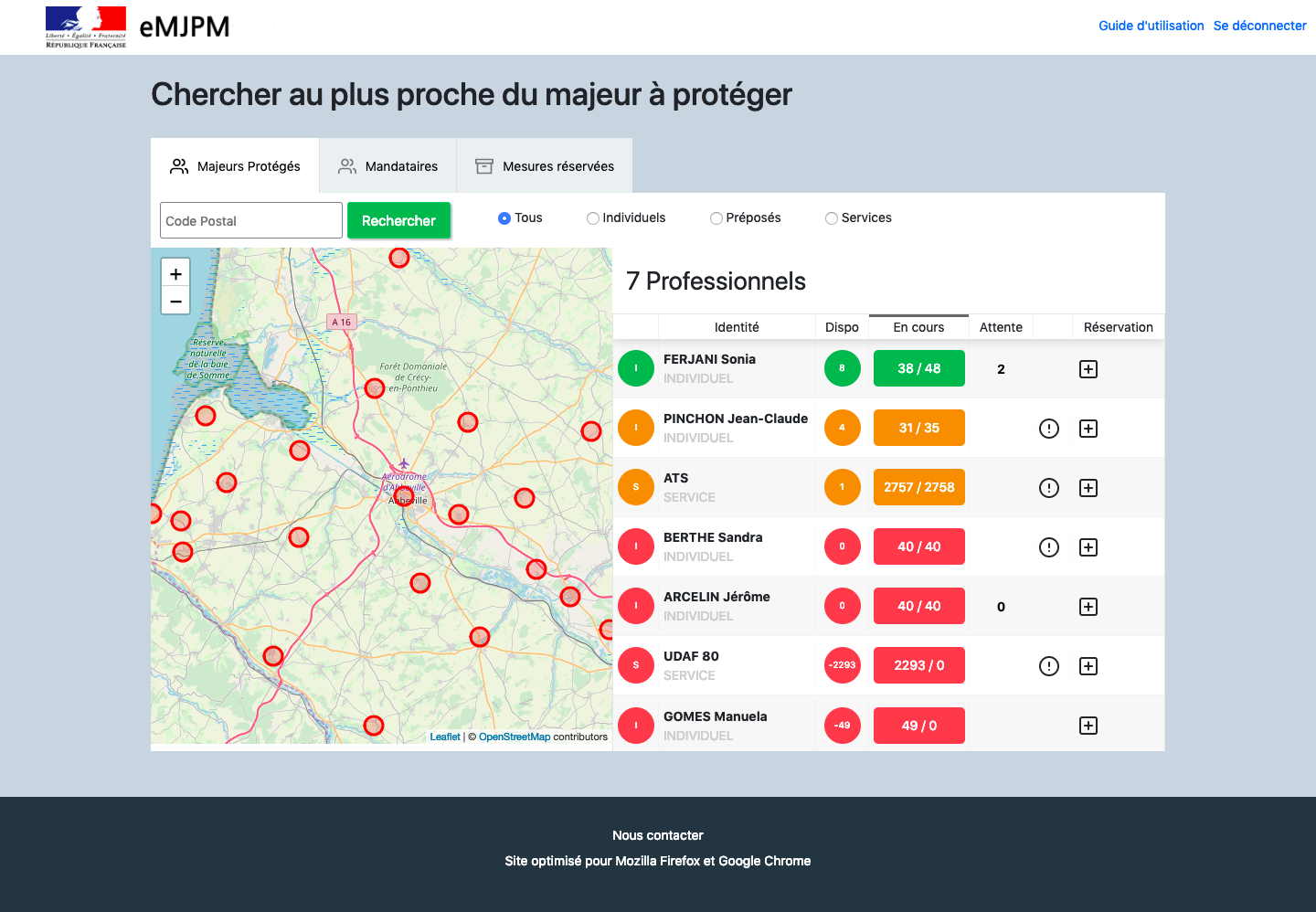Open the Mesures réservées tab
This screenshot has height=912, width=1316.
coord(545,166)
